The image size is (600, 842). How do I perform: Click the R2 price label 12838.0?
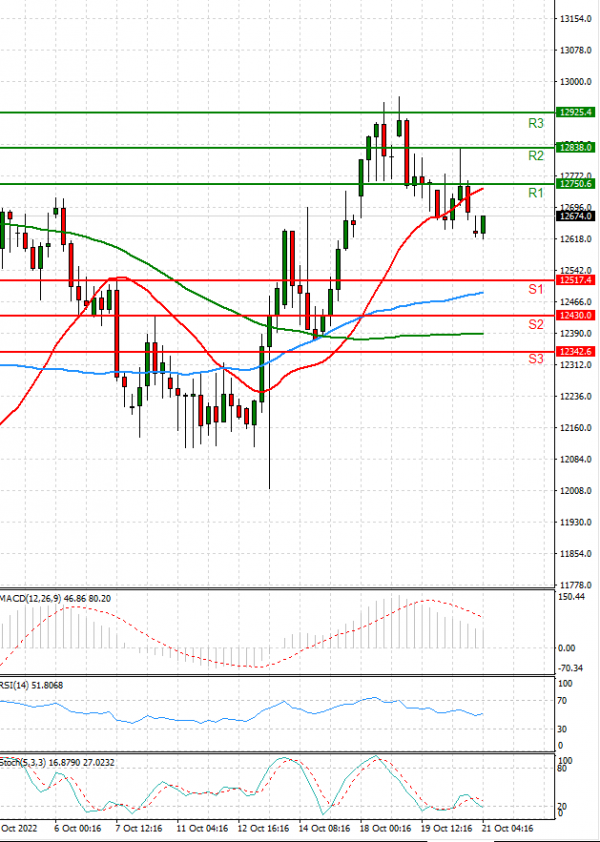pyautogui.click(x=576, y=147)
